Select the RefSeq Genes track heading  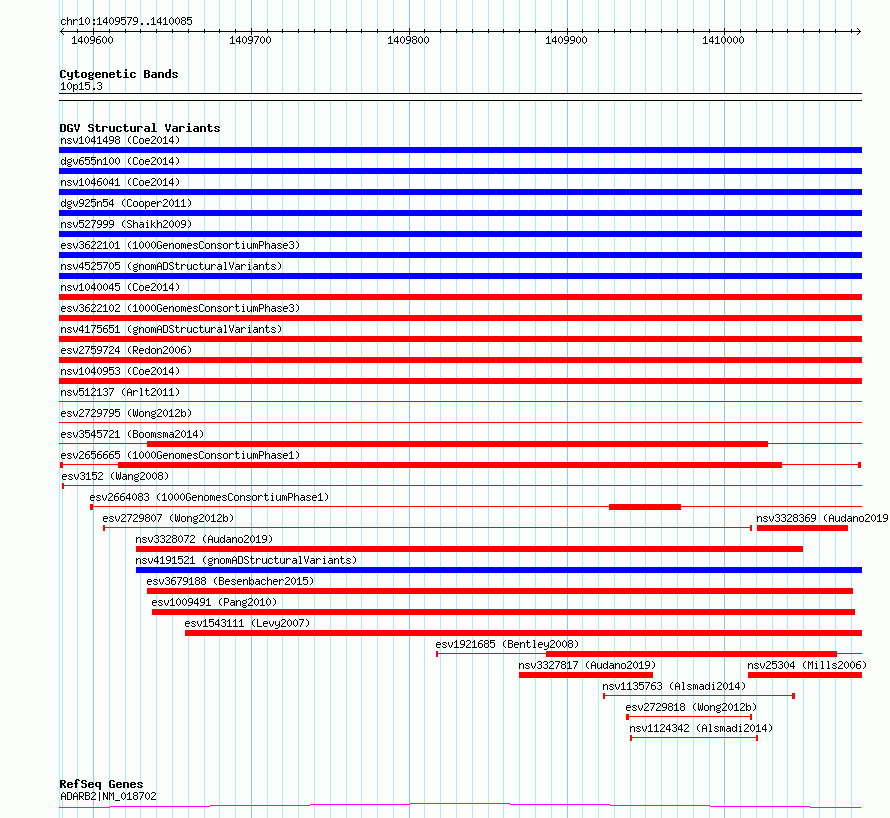pos(101,784)
